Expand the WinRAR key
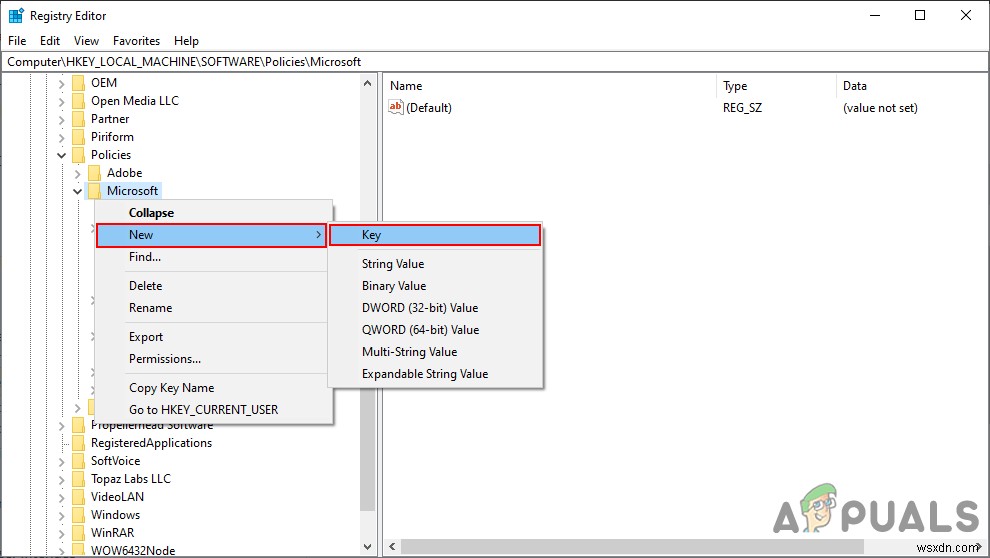The image size is (990, 558). click(x=61, y=533)
